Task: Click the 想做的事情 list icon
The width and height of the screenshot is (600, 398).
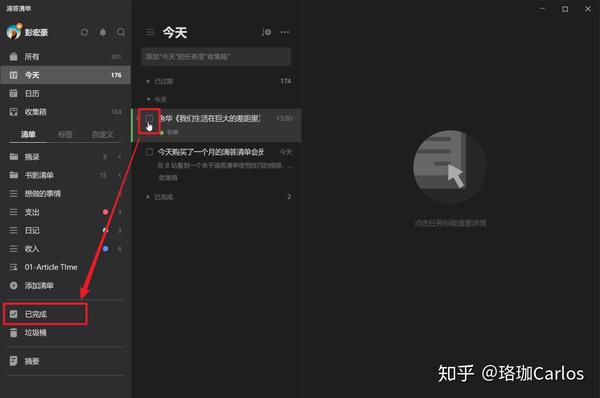Action: 13,194
